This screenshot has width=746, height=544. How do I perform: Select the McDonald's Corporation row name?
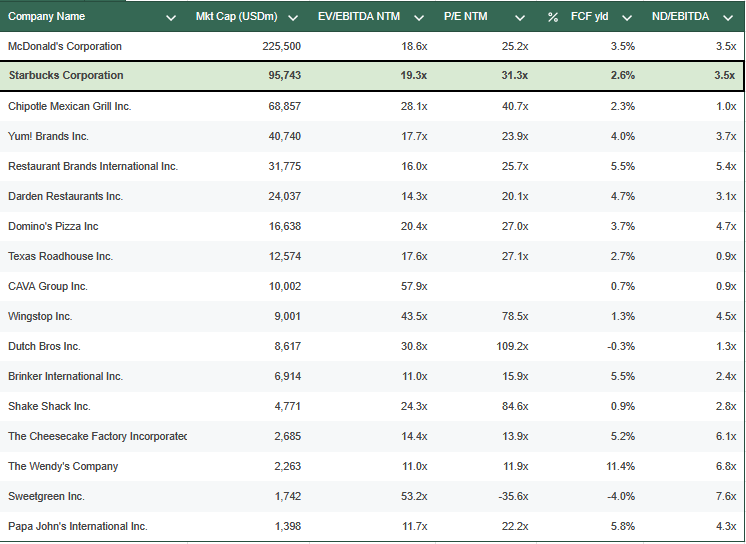click(x=65, y=46)
